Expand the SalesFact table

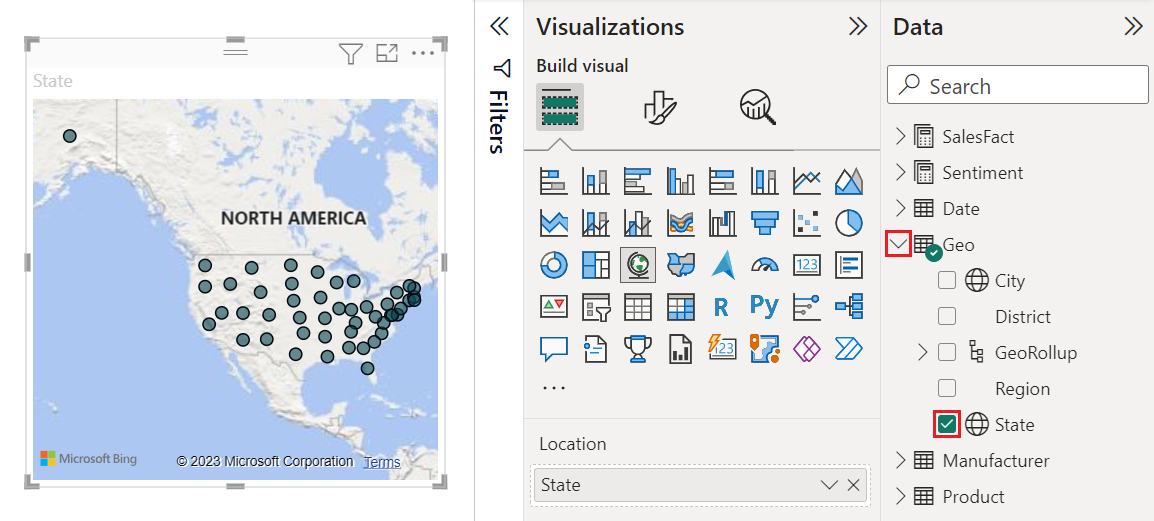(x=899, y=136)
